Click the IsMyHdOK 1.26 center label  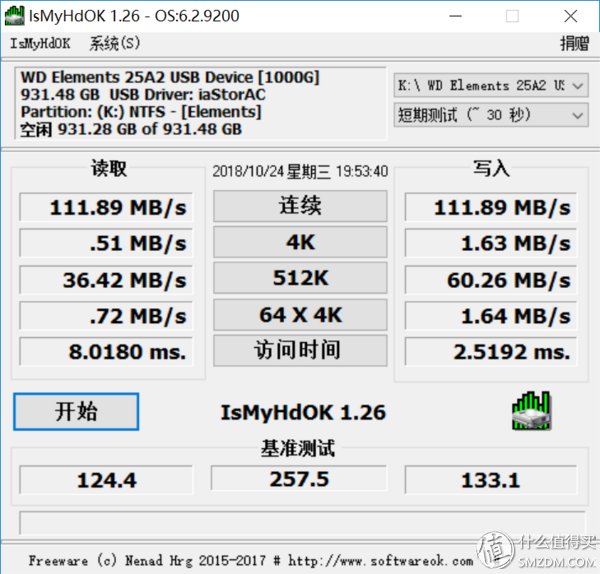[x=303, y=412]
